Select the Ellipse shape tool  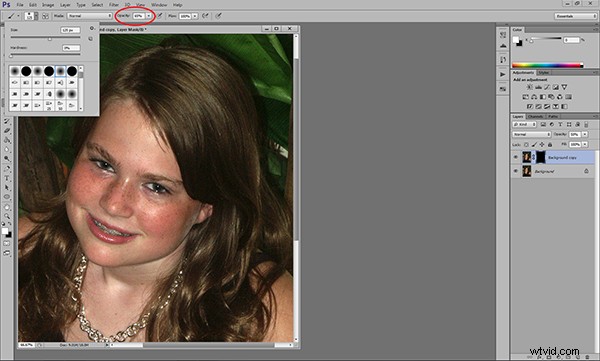click(7, 196)
